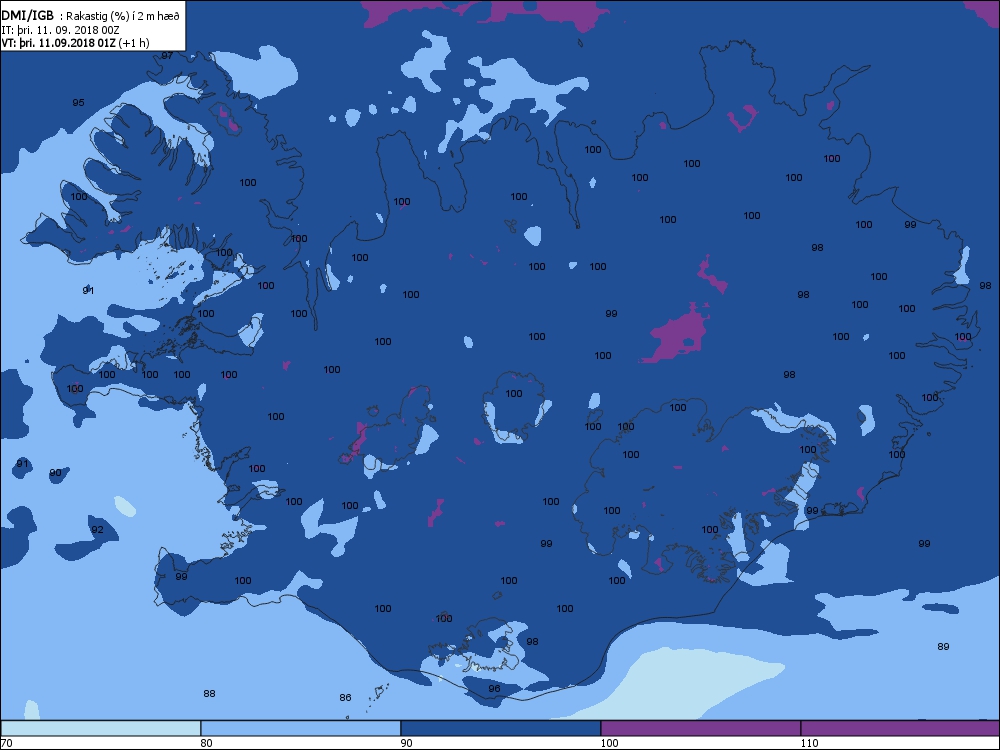Select the 'DMI/IGB' header label
This screenshot has width=1000, height=750.
[27, 15]
